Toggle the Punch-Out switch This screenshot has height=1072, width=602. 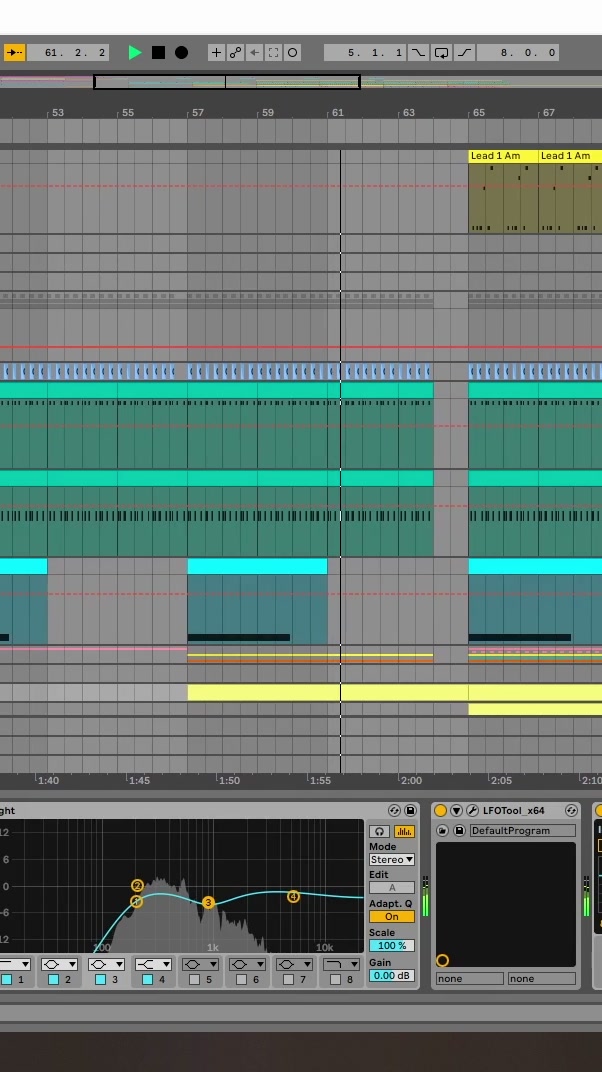click(x=465, y=53)
